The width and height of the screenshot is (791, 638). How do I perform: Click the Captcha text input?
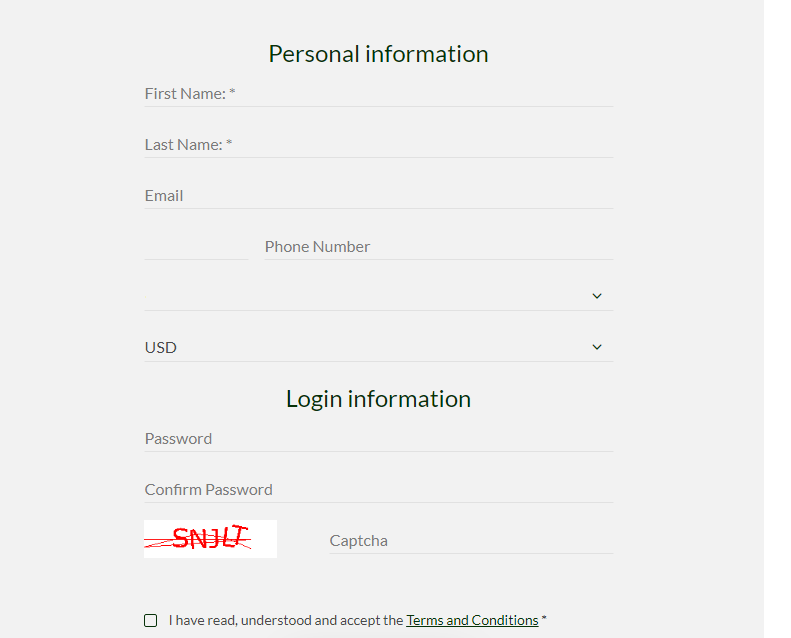click(x=471, y=541)
